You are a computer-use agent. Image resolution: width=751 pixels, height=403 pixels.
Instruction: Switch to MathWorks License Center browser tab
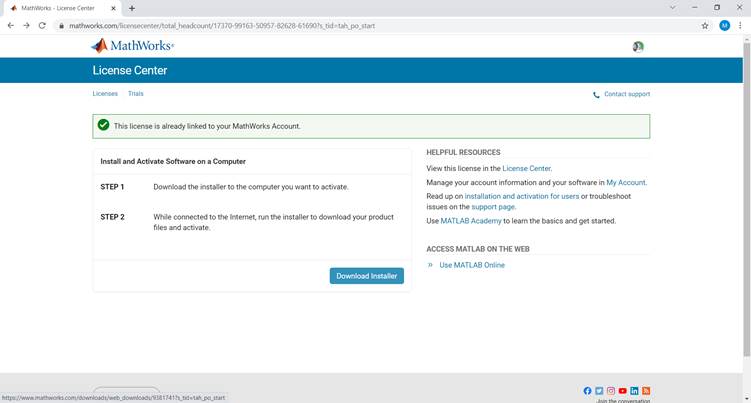pos(61,8)
